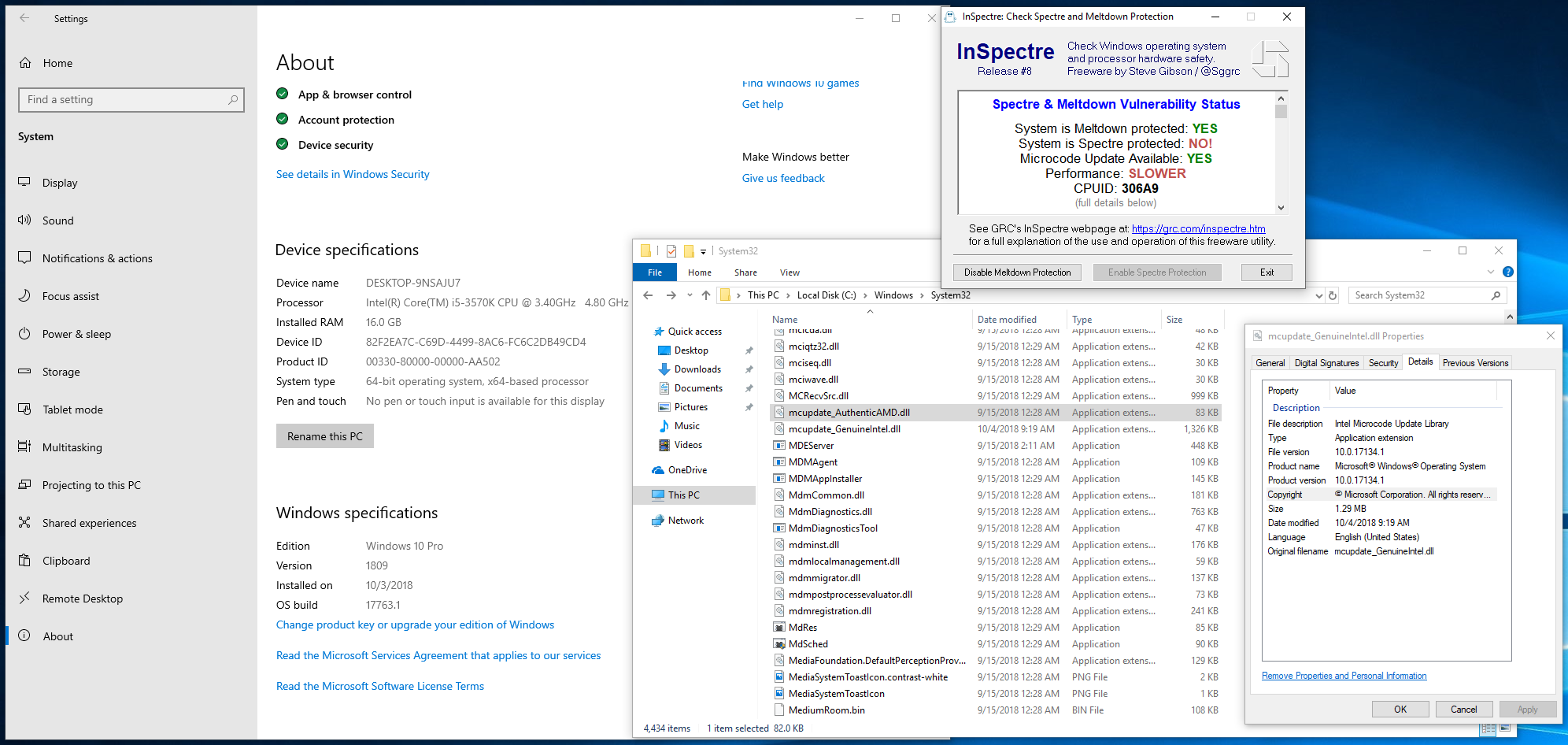1568x745 pixels.
Task: Click See details in Windows Security
Action: pyautogui.click(x=353, y=174)
